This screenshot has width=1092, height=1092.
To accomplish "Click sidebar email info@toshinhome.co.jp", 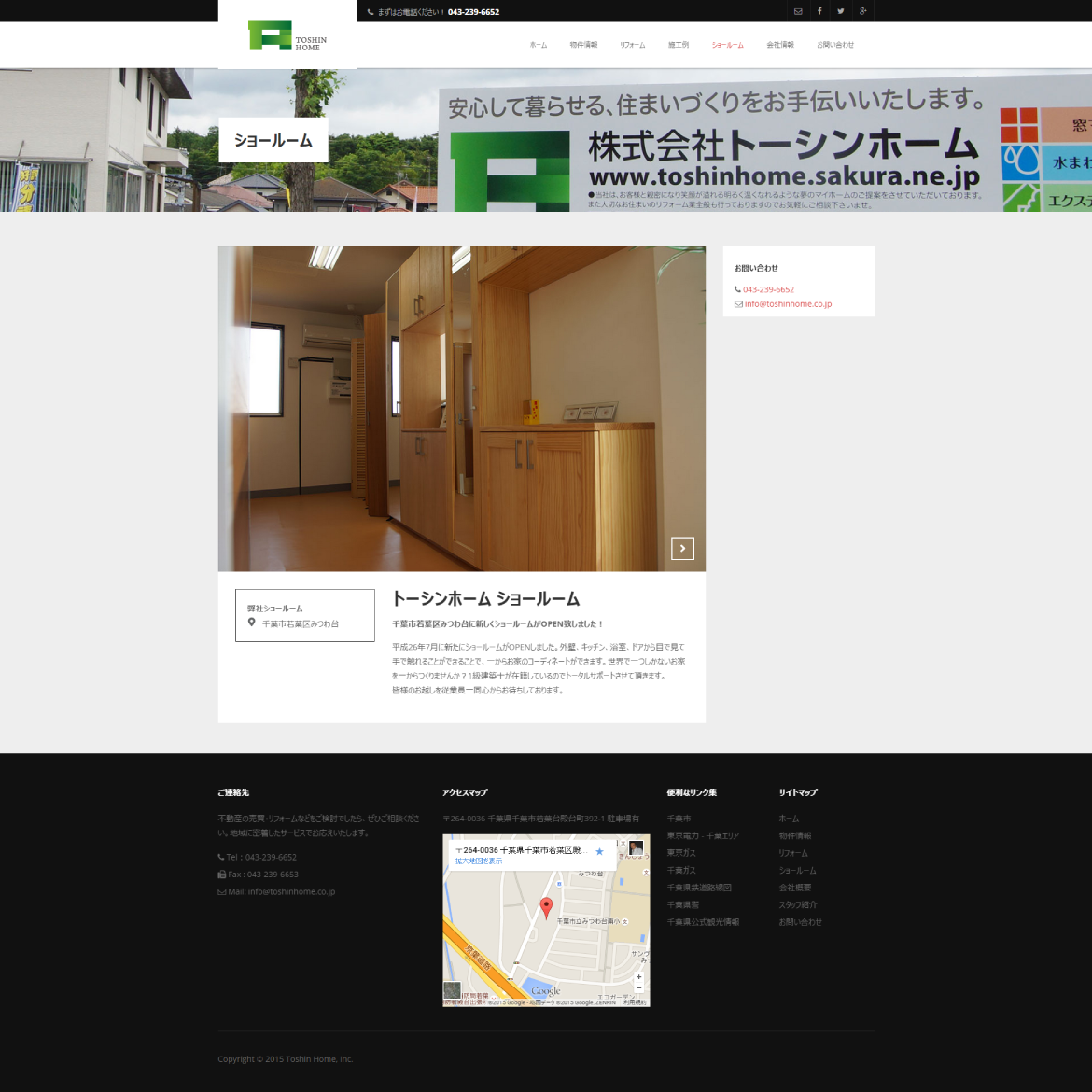I will tap(789, 304).
